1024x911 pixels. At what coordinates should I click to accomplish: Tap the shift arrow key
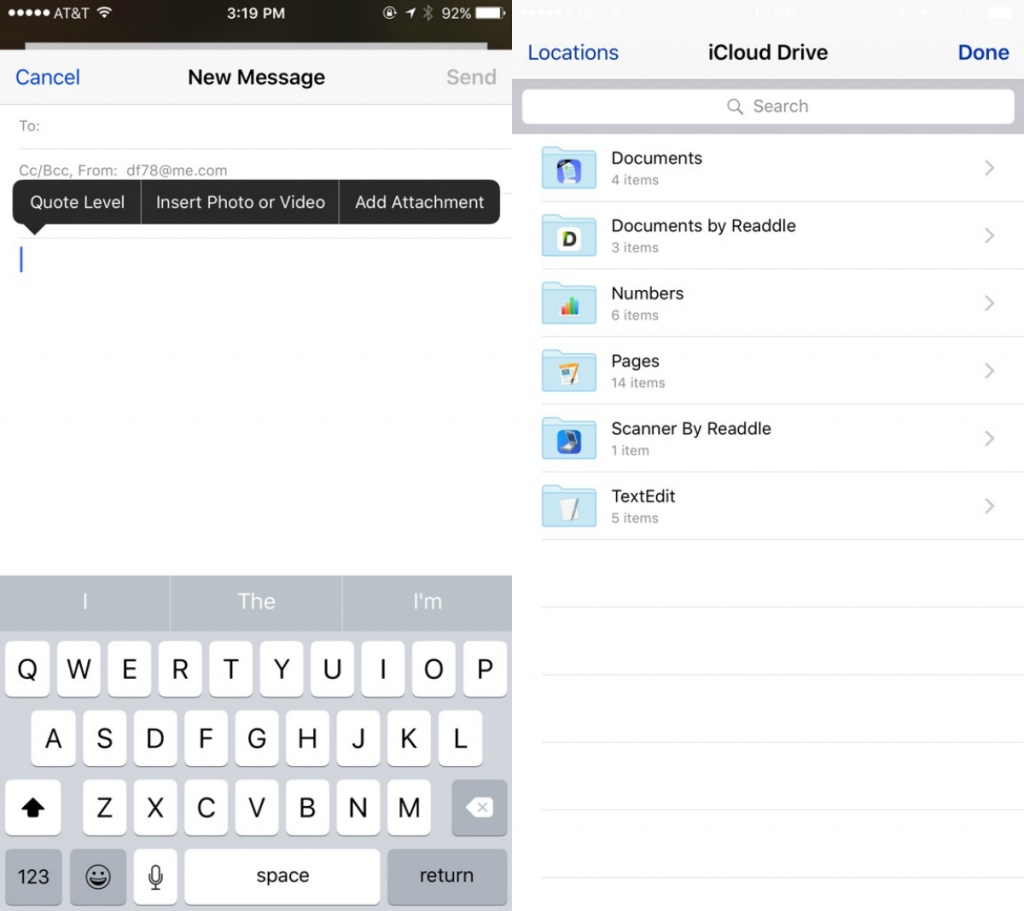pyautogui.click(x=33, y=808)
